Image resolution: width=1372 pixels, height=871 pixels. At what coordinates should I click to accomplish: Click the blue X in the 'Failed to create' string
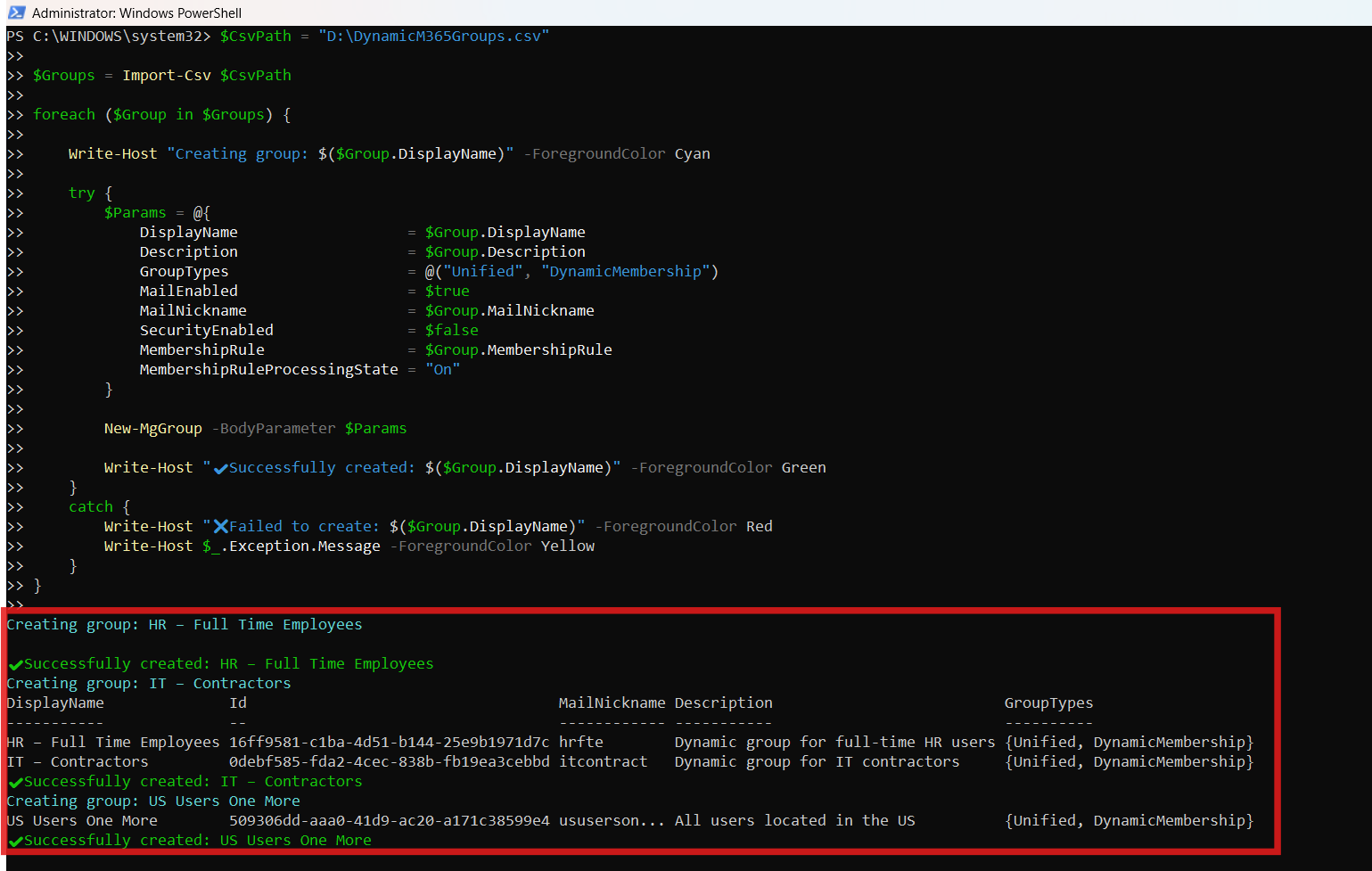pos(220,527)
